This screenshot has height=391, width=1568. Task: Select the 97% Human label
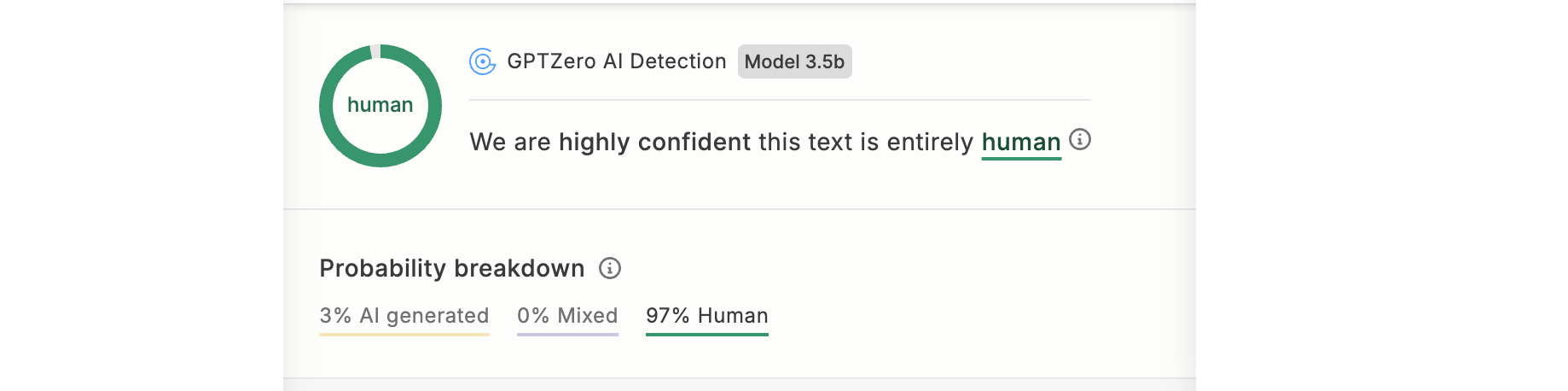coord(707,316)
